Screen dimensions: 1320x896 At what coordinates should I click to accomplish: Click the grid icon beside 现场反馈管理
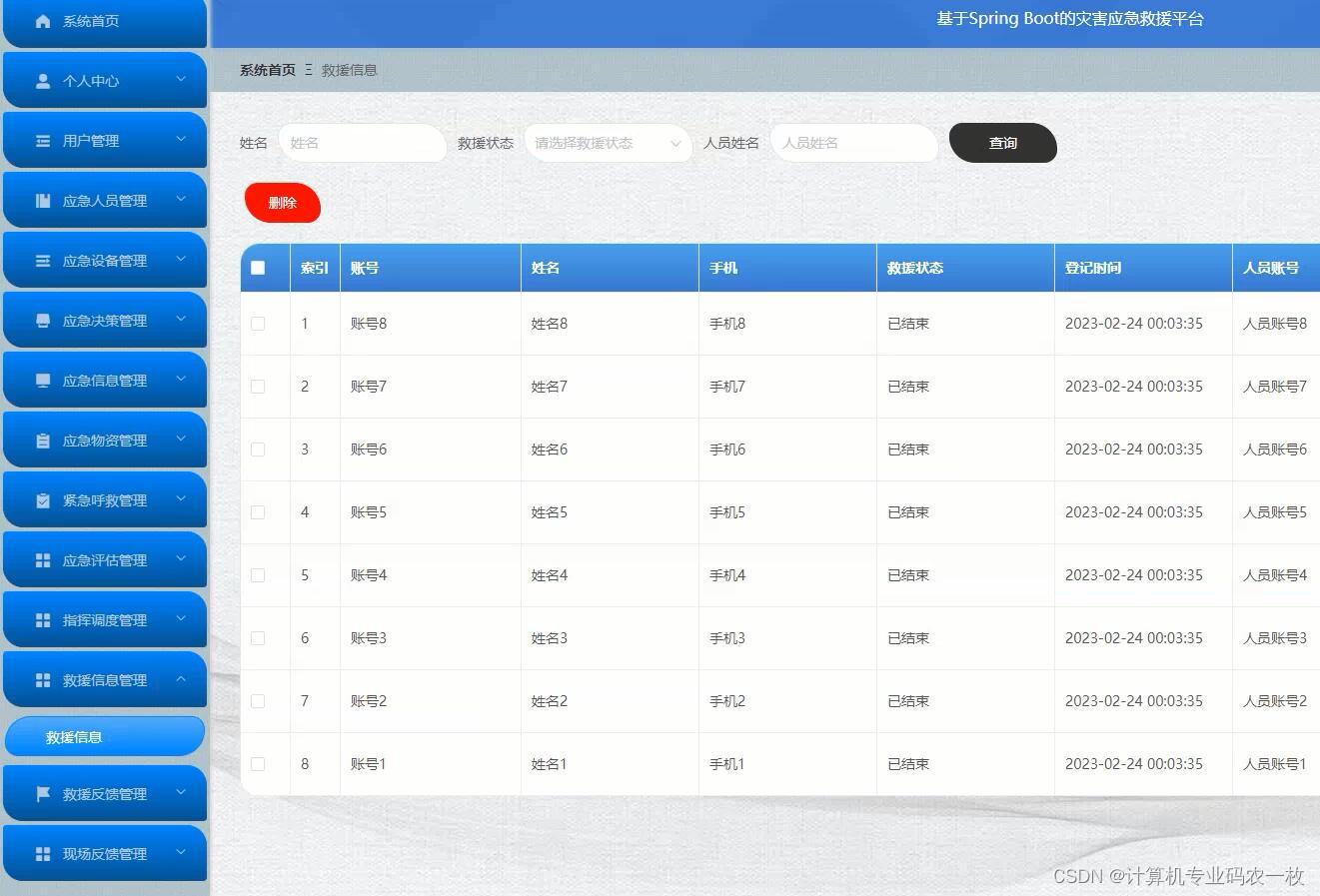[x=43, y=854]
